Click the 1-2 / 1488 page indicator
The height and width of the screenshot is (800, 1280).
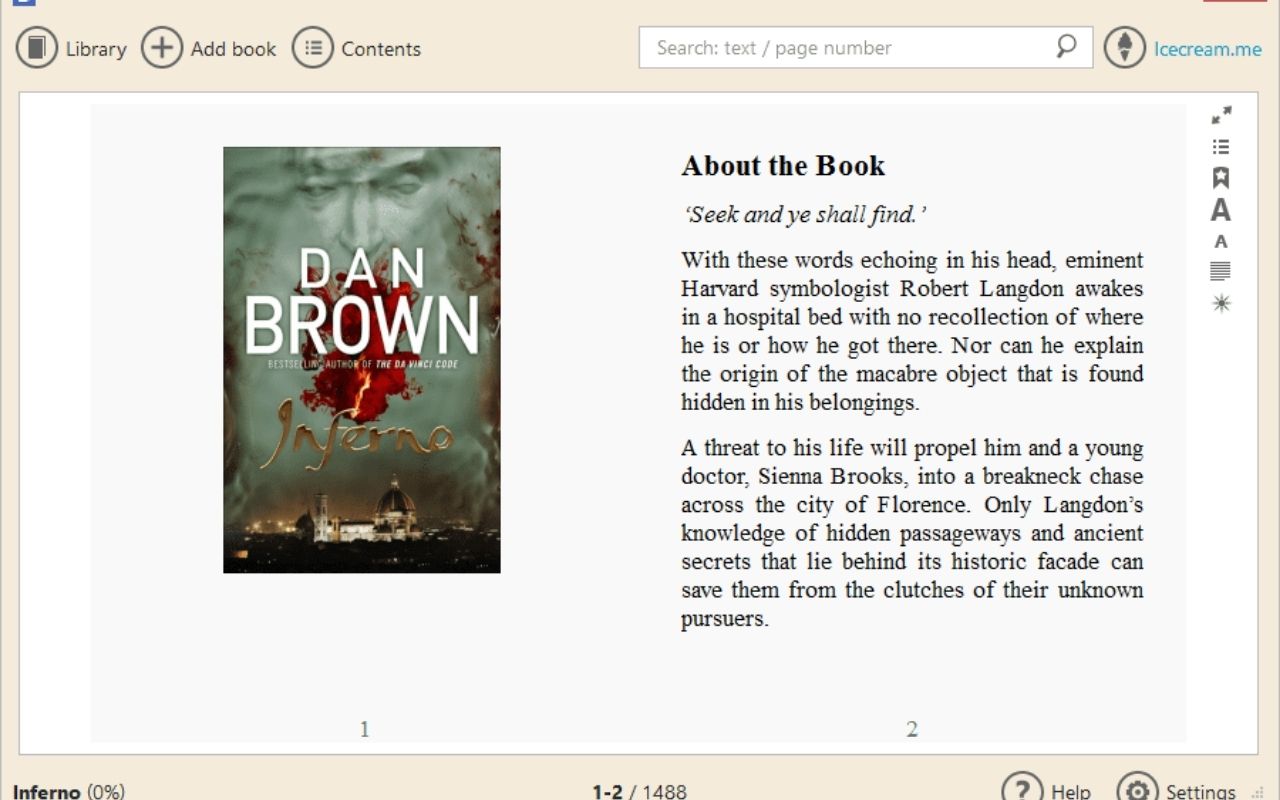[x=640, y=791]
